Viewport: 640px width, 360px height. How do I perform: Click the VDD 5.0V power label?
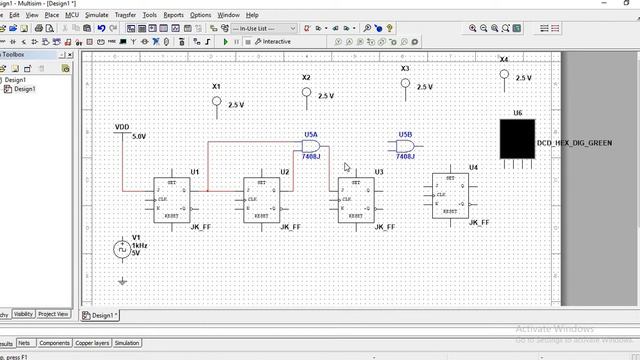tap(122, 127)
